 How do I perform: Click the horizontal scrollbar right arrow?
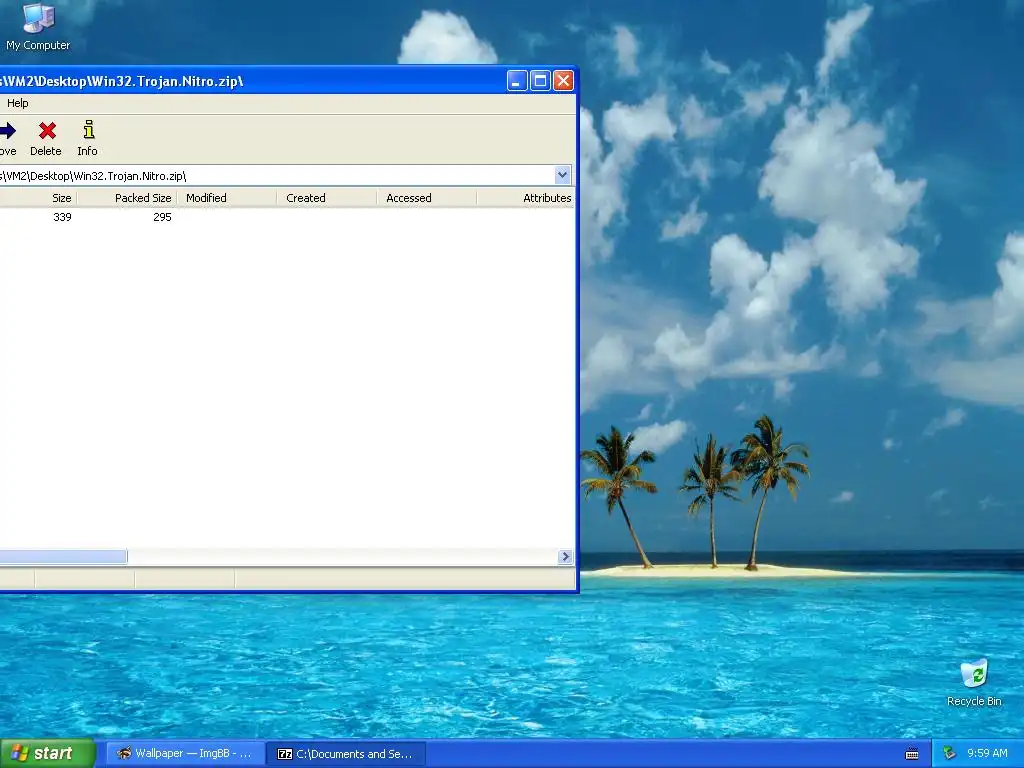[x=566, y=556]
